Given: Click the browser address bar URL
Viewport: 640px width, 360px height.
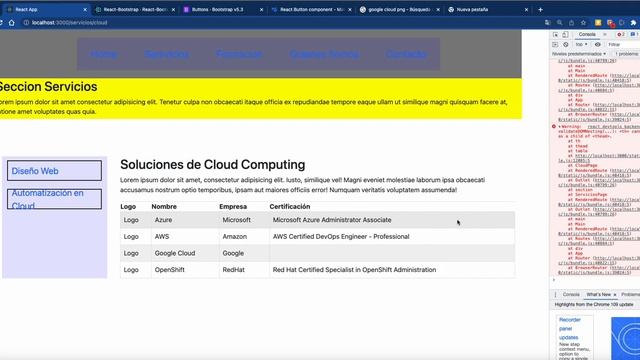Looking at the screenshot, I should tap(69, 23).
